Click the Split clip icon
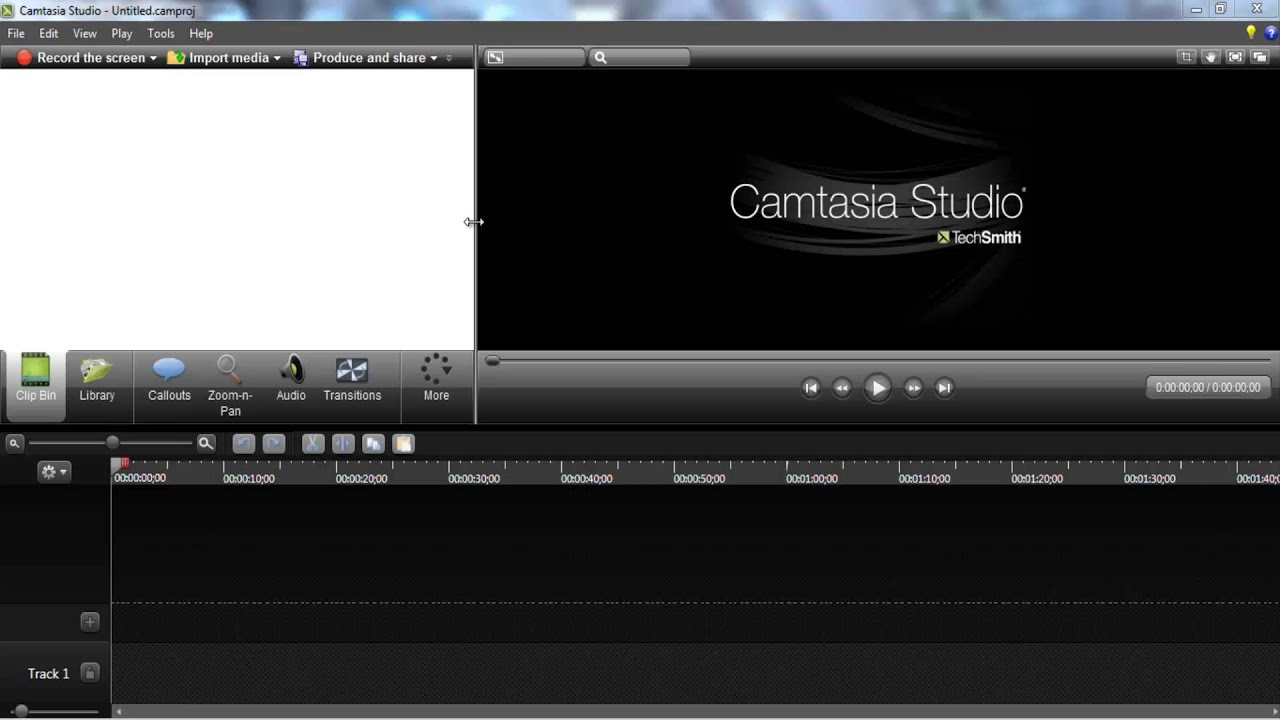The height and width of the screenshot is (720, 1280). click(343, 444)
